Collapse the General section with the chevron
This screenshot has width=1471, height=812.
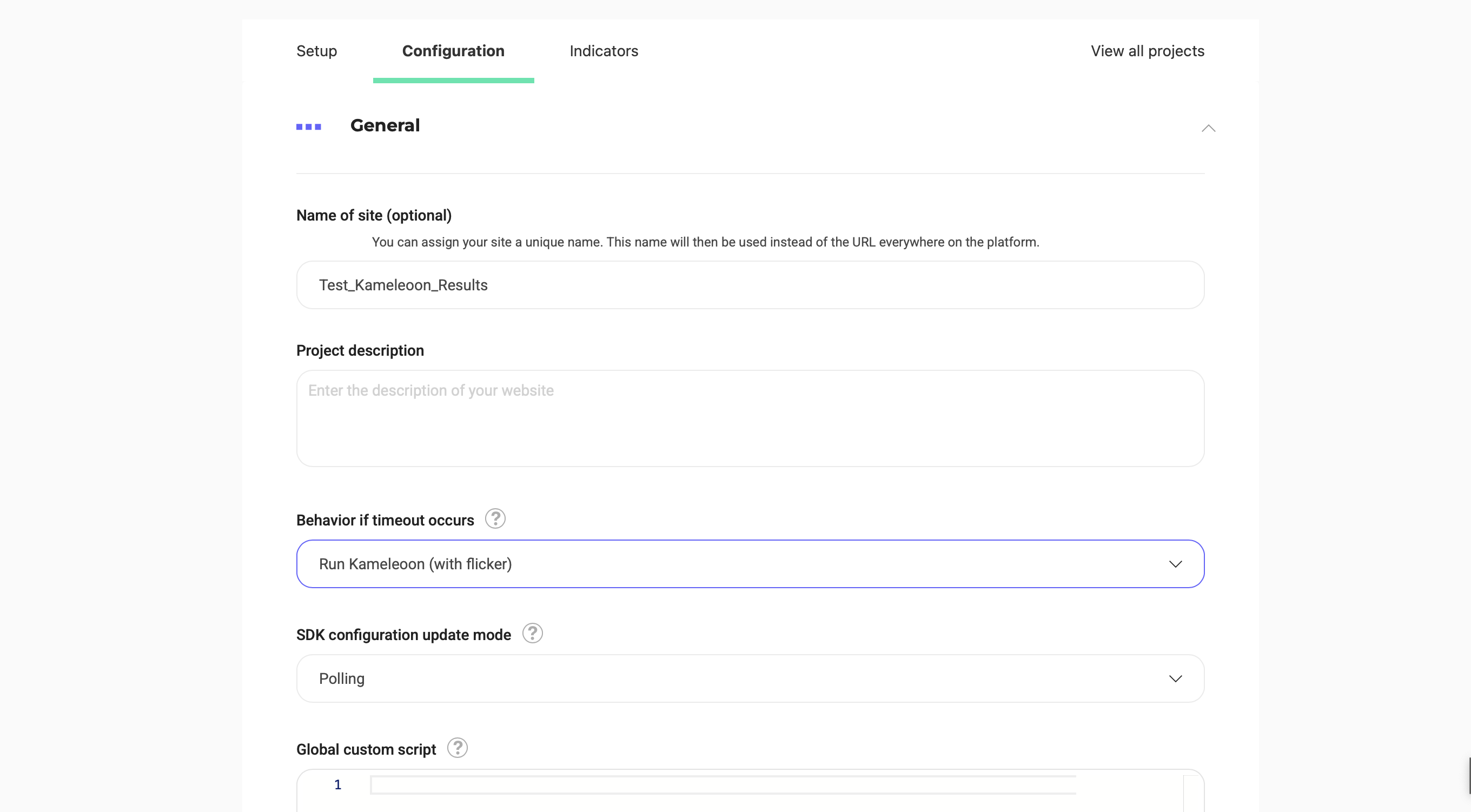point(1208,128)
